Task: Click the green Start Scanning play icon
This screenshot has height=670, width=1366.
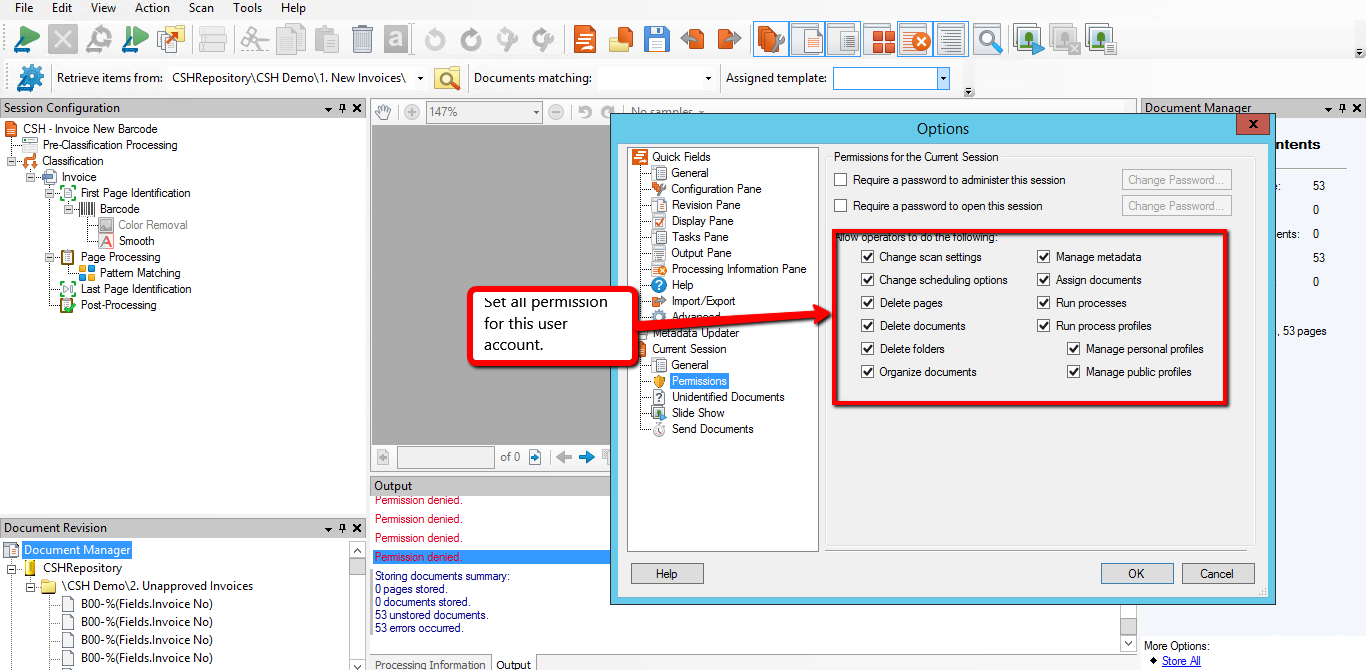Action: (x=27, y=40)
